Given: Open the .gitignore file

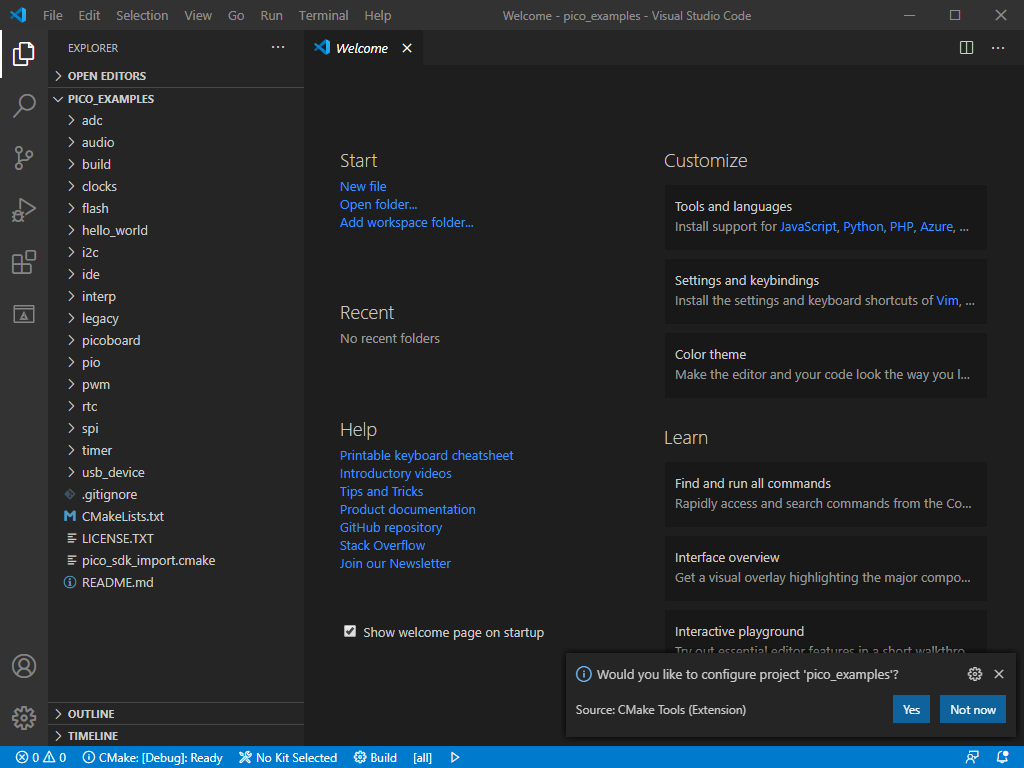Looking at the screenshot, I should (x=176, y=494).
